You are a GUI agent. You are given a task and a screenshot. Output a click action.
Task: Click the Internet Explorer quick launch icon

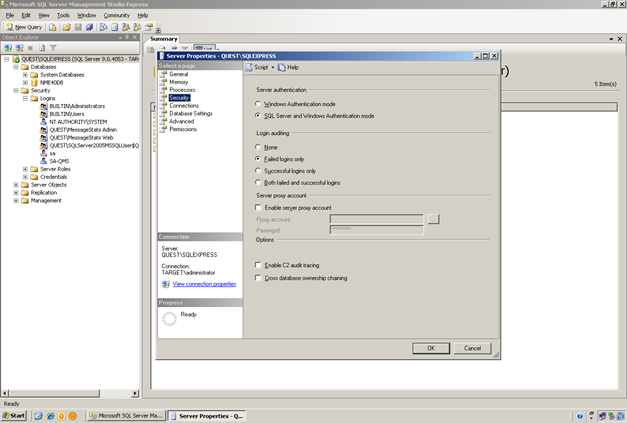50,416
